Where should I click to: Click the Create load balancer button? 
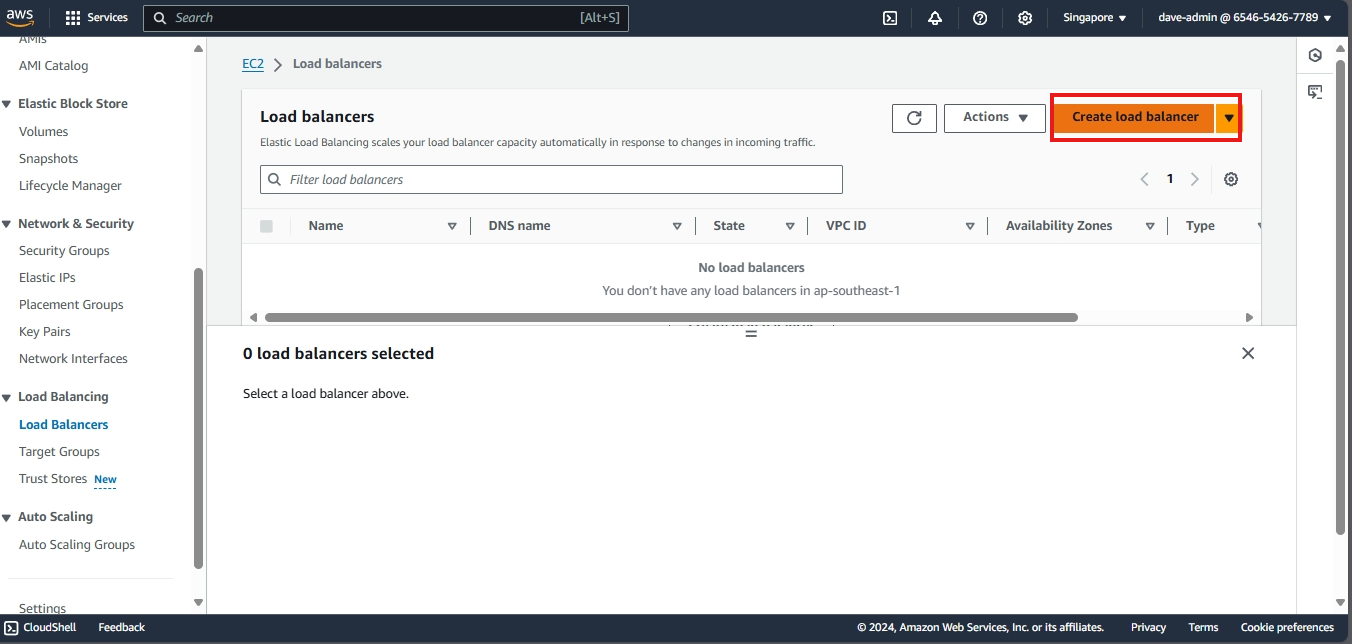point(1134,117)
